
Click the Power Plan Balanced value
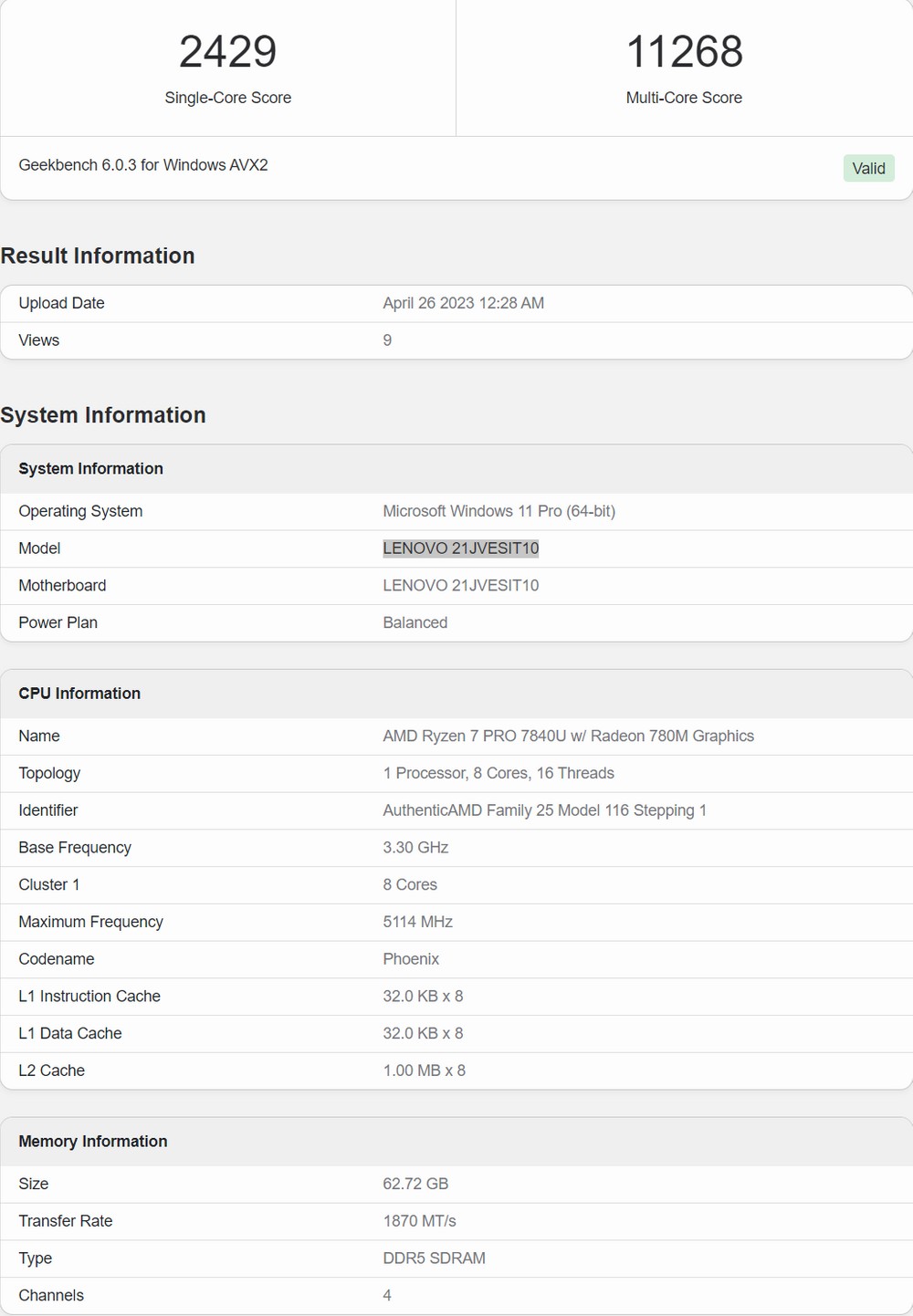(415, 622)
